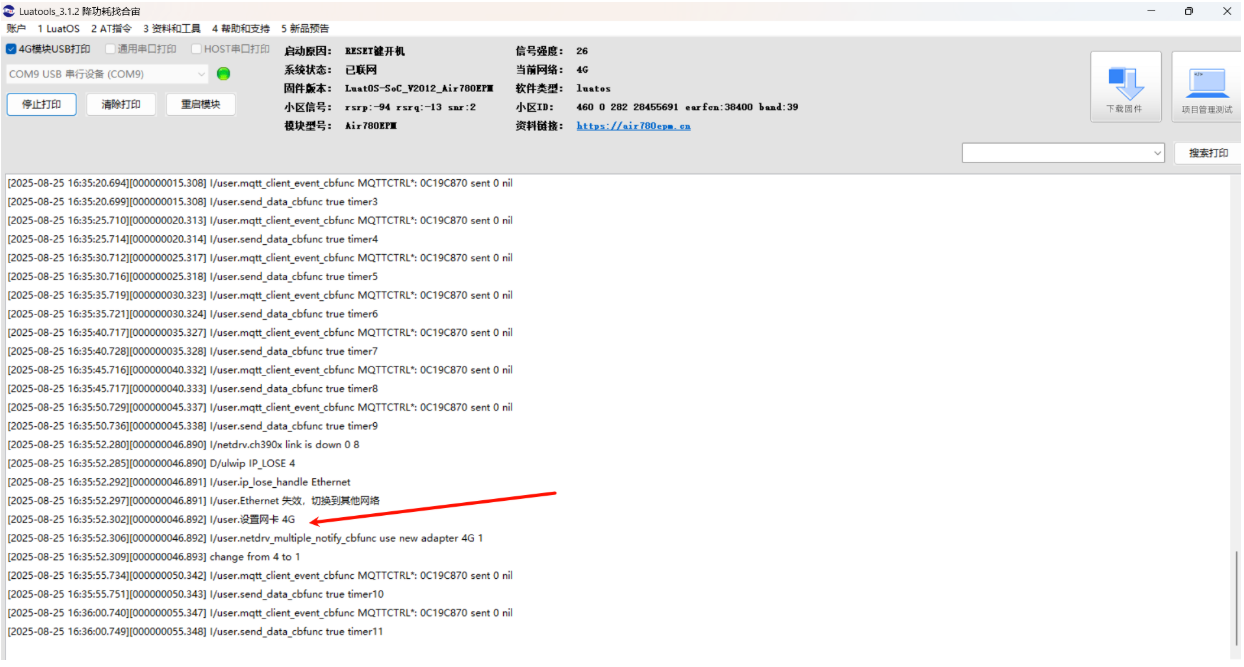This screenshot has width=1244, height=667.
Task: Restore down the Luatools window
Action: pos(1189,11)
